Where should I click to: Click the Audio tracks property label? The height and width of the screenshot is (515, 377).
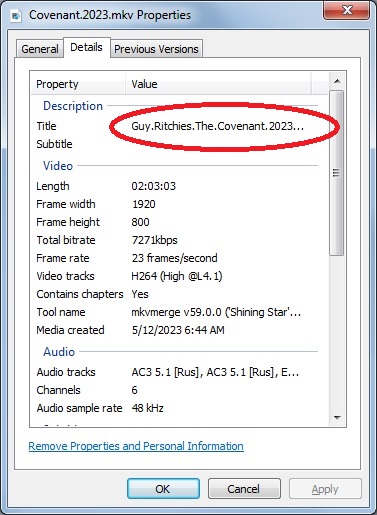pos(66,372)
